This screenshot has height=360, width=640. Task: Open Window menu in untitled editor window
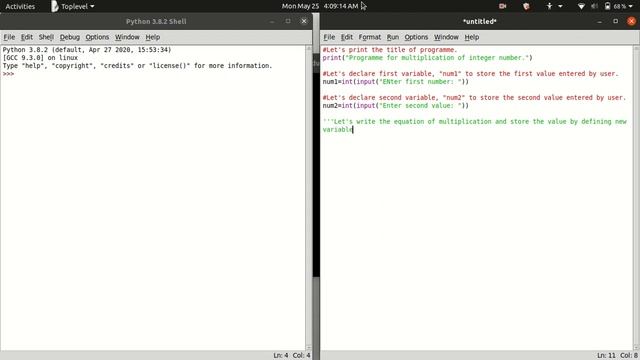tap(446, 37)
